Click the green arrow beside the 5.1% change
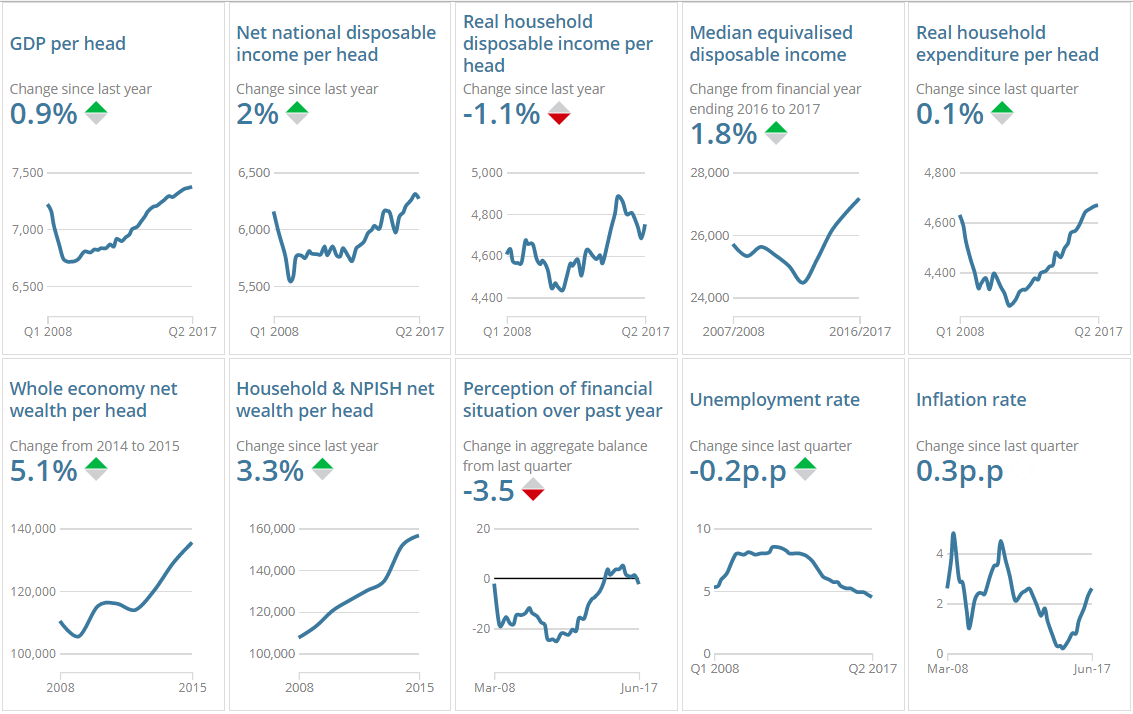The height and width of the screenshot is (714, 1133). 96,464
